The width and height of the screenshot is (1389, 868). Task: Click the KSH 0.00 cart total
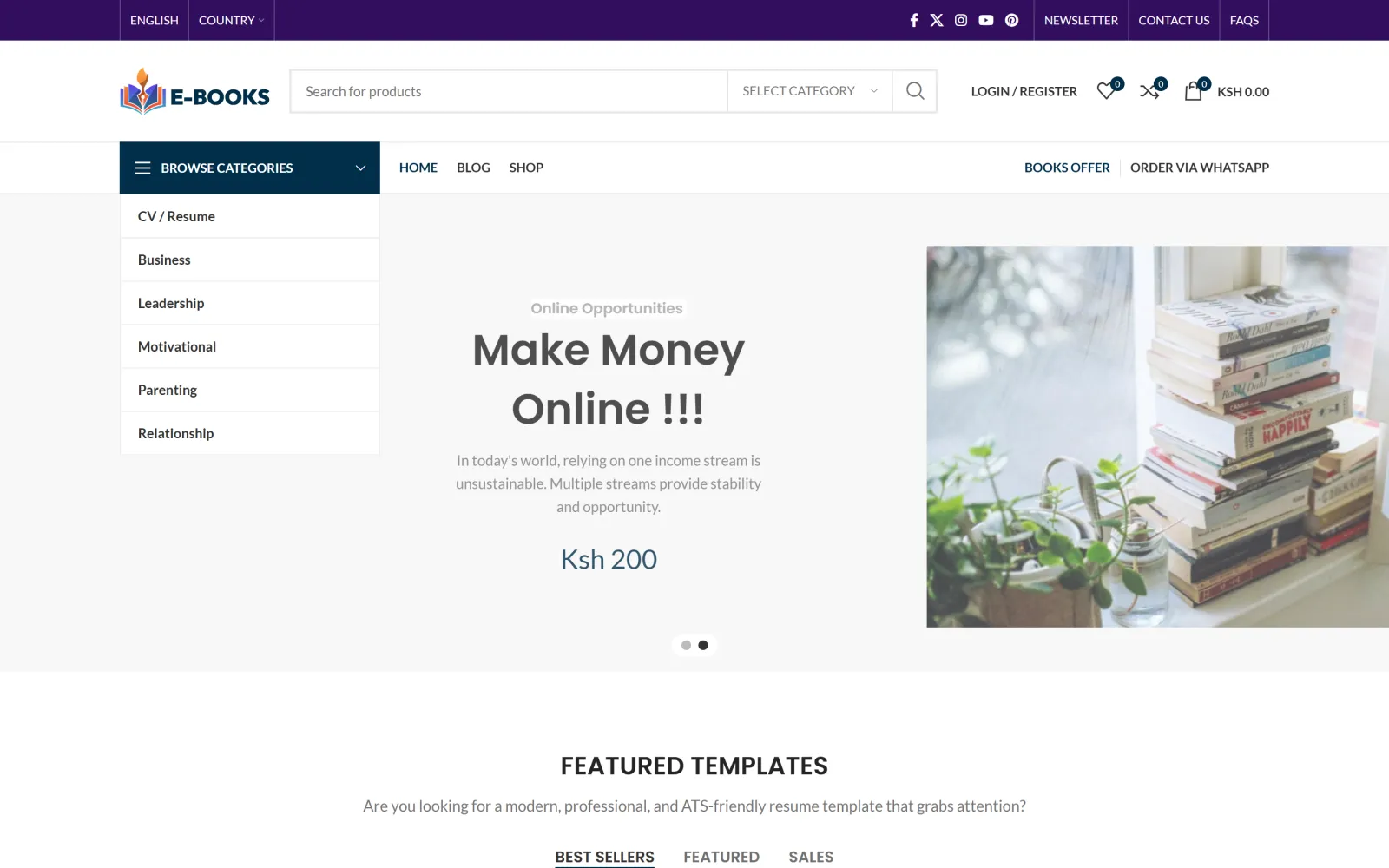click(1243, 91)
